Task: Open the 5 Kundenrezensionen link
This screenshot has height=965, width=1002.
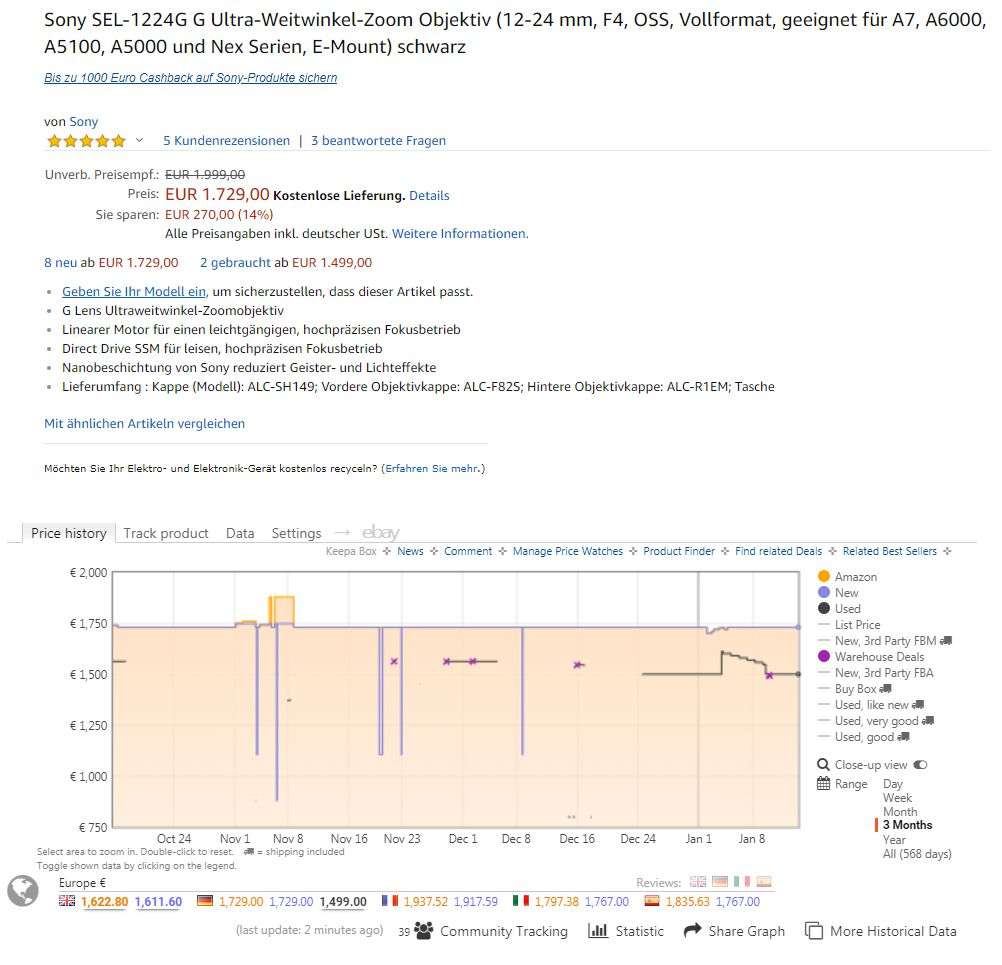Action: click(x=226, y=141)
